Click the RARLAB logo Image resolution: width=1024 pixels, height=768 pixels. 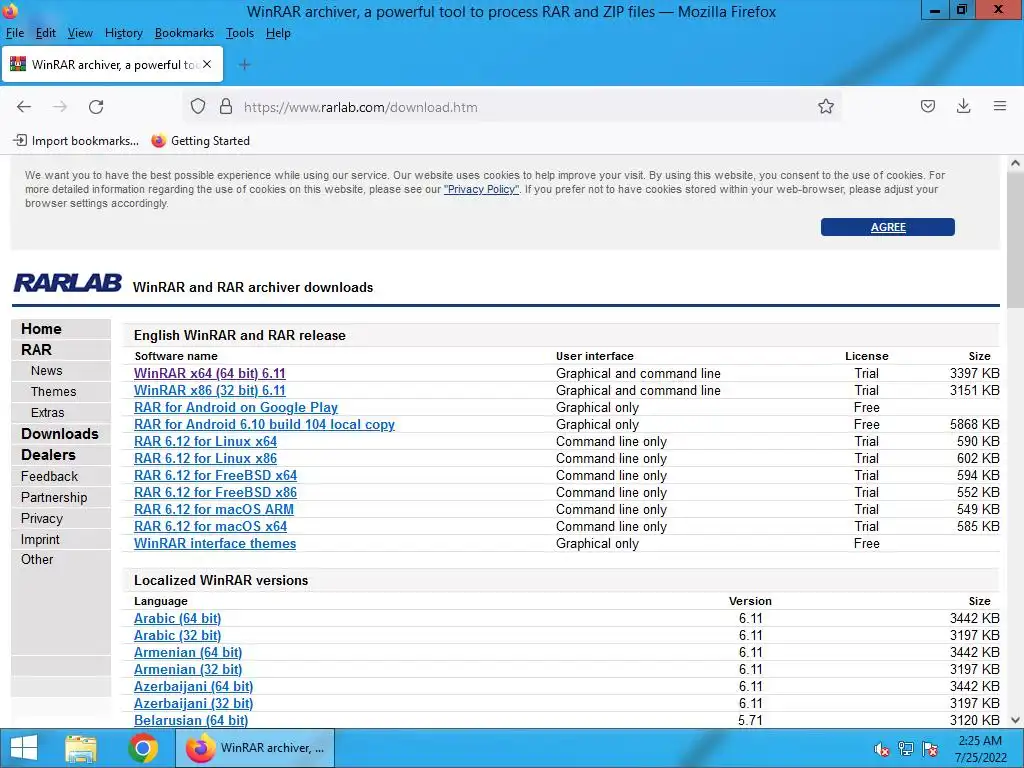click(67, 283)
